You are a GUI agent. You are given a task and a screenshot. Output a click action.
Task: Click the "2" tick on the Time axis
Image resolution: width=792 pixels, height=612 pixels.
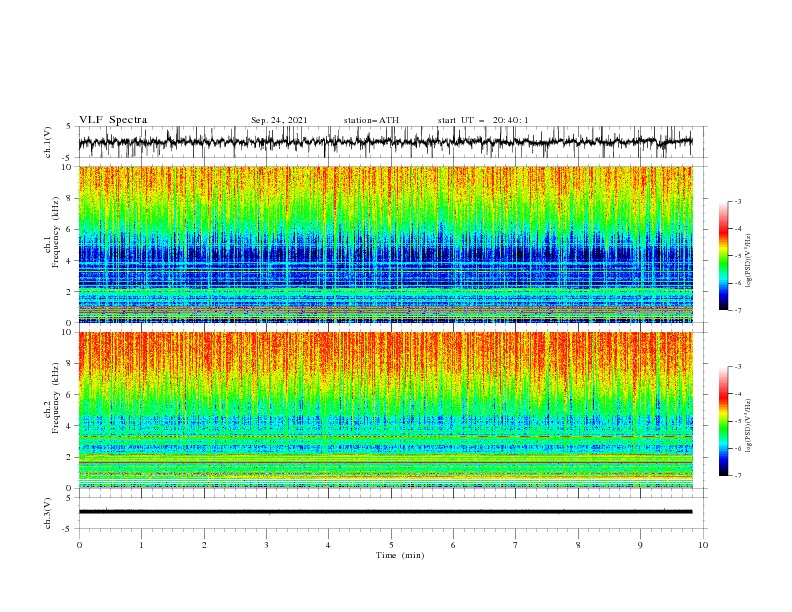click(204, 545)
